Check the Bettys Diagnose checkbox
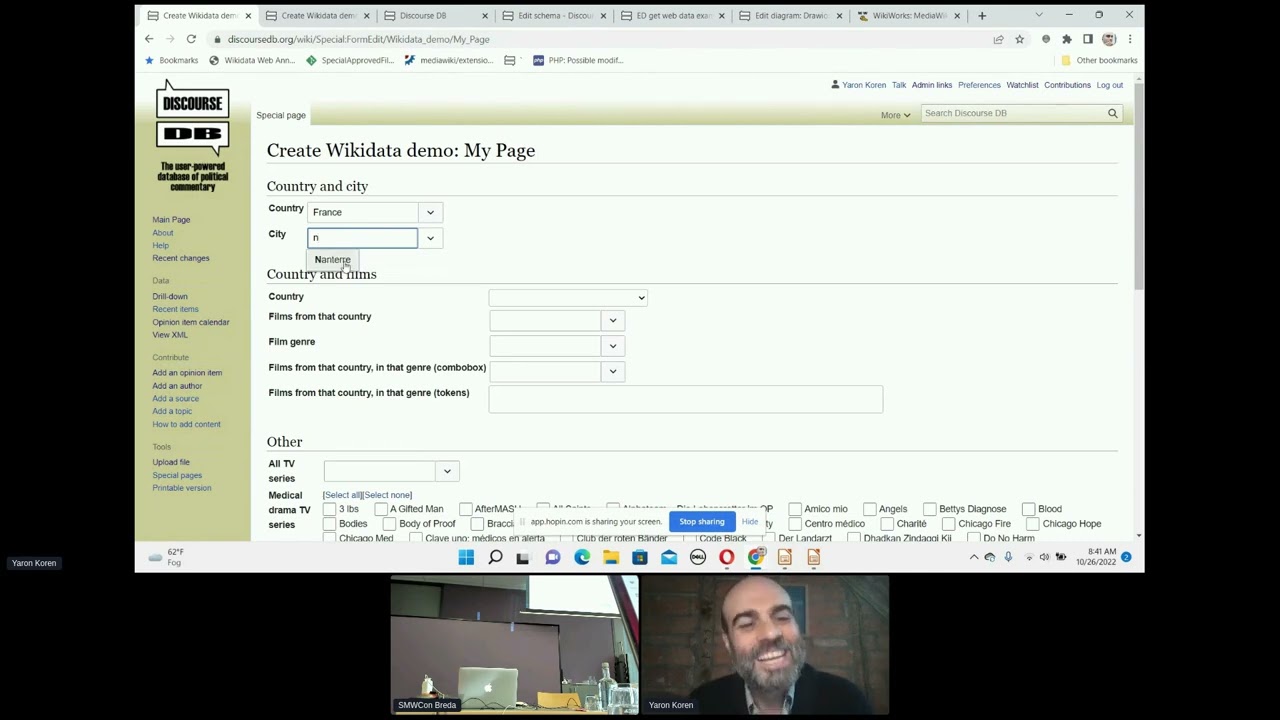 click(930, 509)
